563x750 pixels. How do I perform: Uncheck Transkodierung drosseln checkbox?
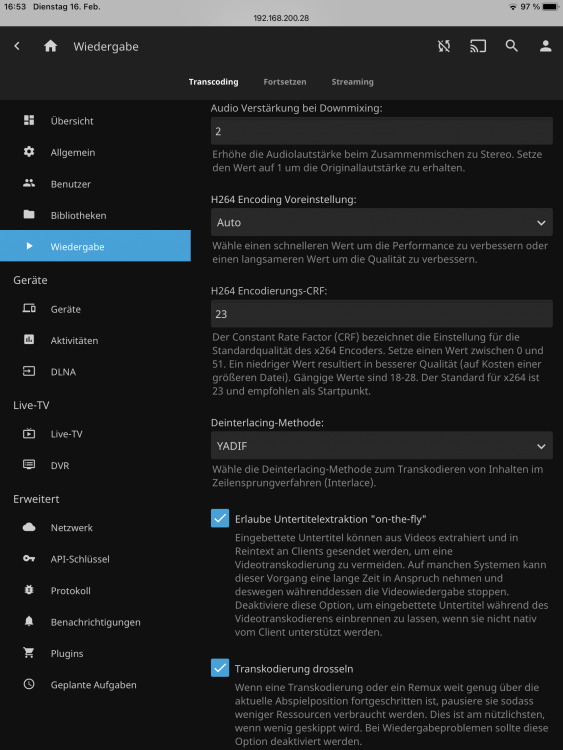tap(220, 668)
